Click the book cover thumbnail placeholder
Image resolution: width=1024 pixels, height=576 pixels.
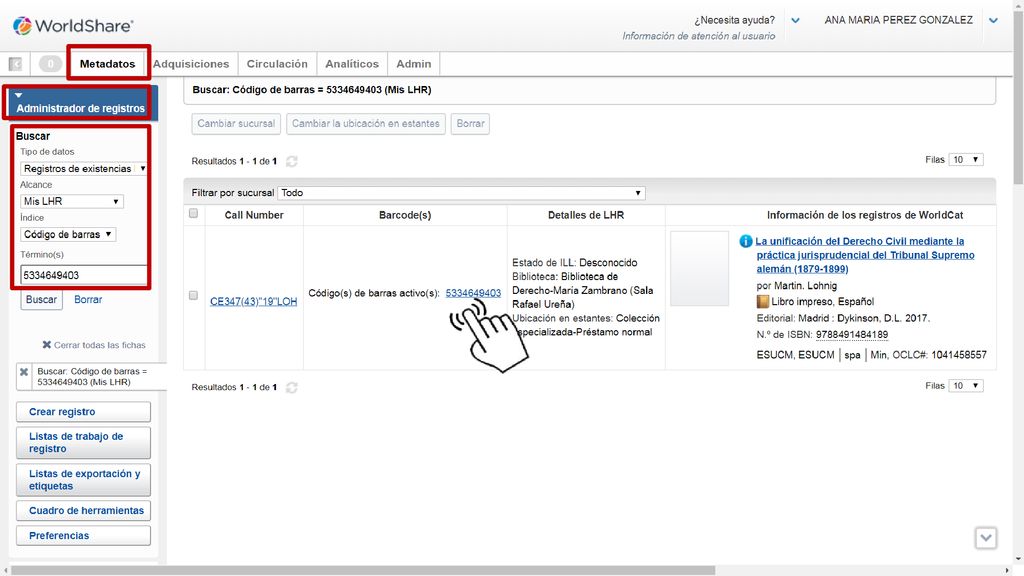(699, 268)
